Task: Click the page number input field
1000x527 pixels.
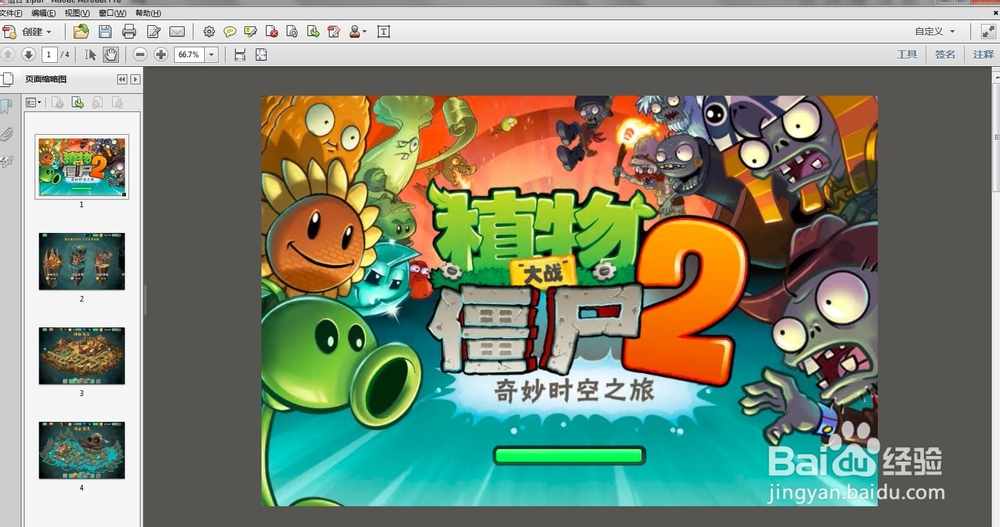Action: (x=49, y=54)
